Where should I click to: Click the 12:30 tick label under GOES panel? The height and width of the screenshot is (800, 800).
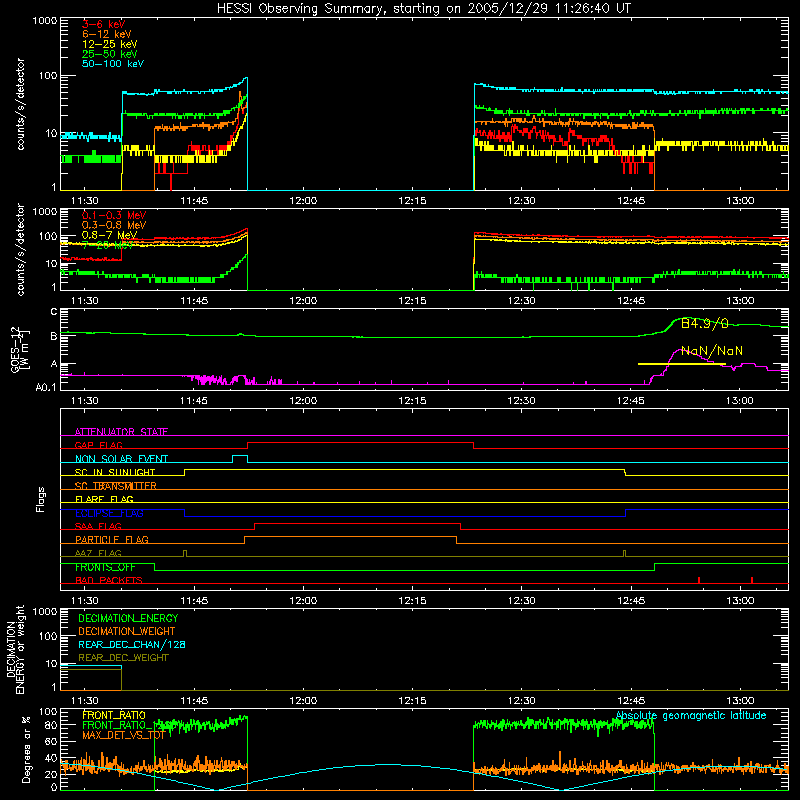(x=521, y=401)
